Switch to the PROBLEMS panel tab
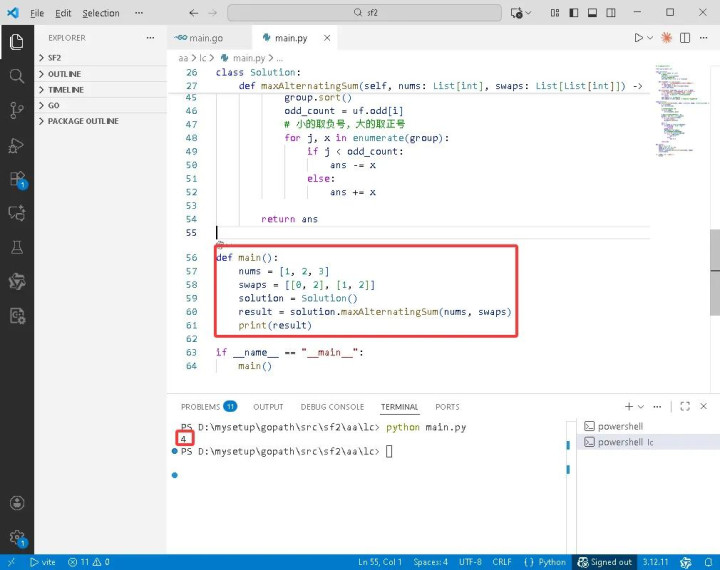 click(200, 407)
